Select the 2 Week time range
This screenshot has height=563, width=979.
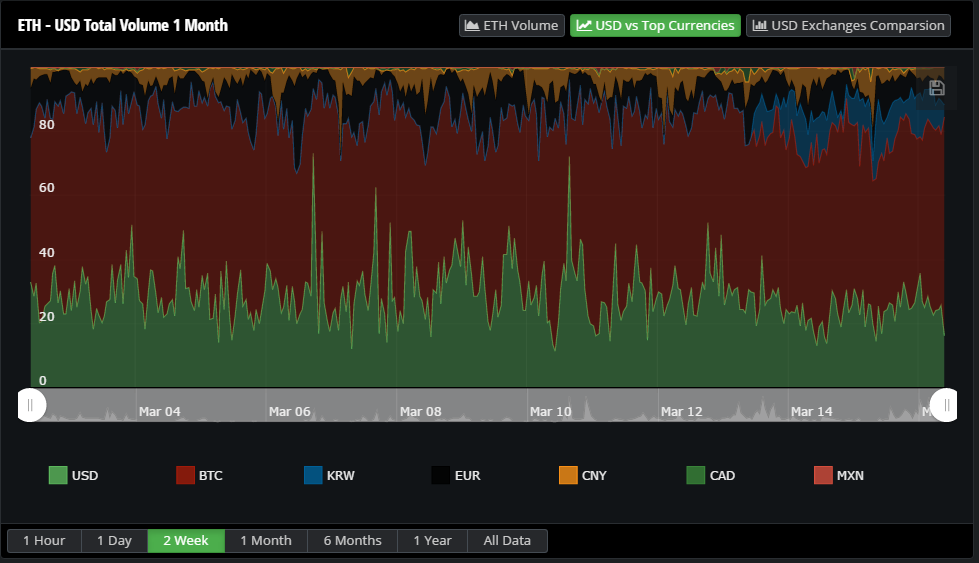(186, 541)
